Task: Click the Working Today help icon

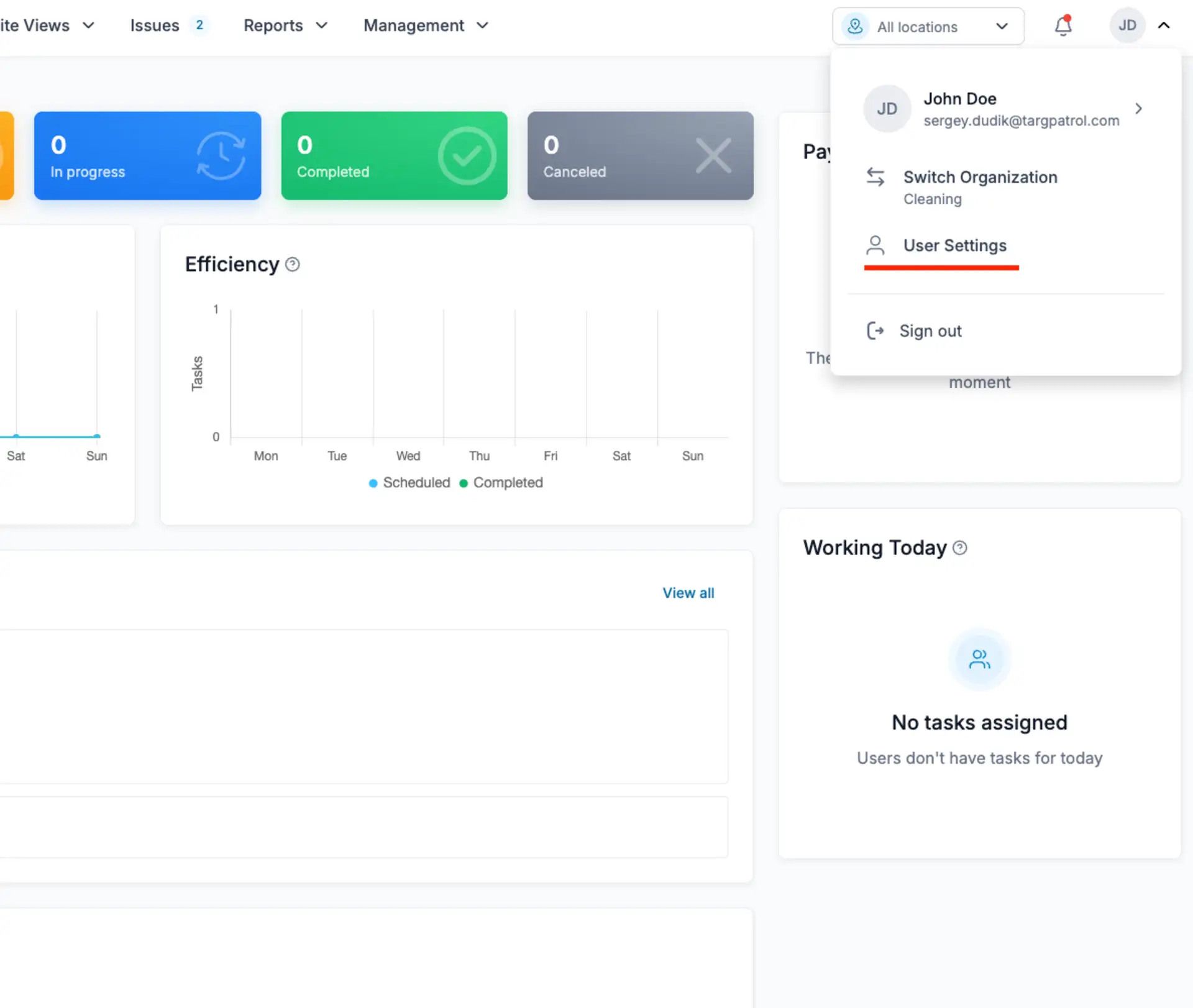Action: click(959, 548)
